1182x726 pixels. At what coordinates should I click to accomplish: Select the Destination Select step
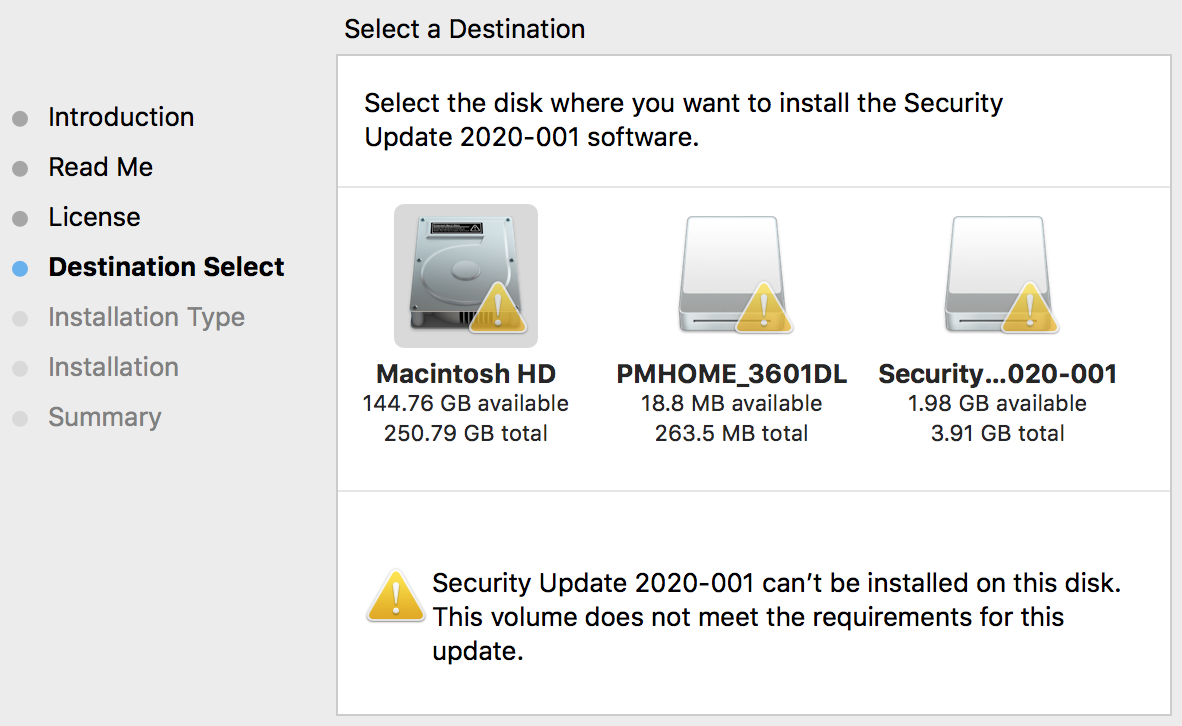point(166,267)
